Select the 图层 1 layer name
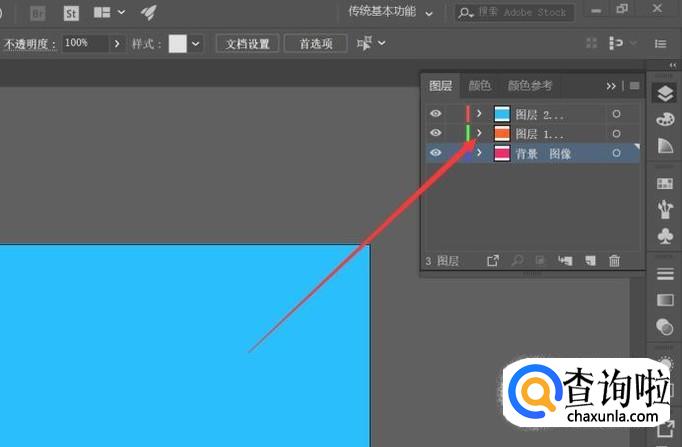This screenshot has width=682, height=447. pos(539,134)
